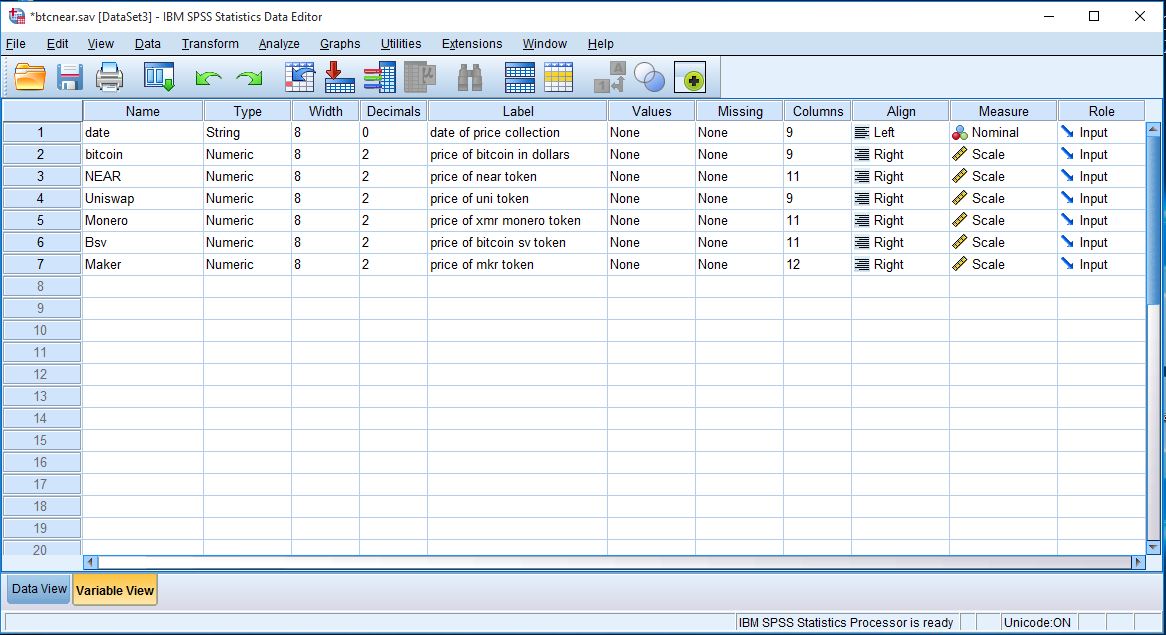Click the label "date of price collection"
The height and width of the screenshot is (635, 1166).
495,132
